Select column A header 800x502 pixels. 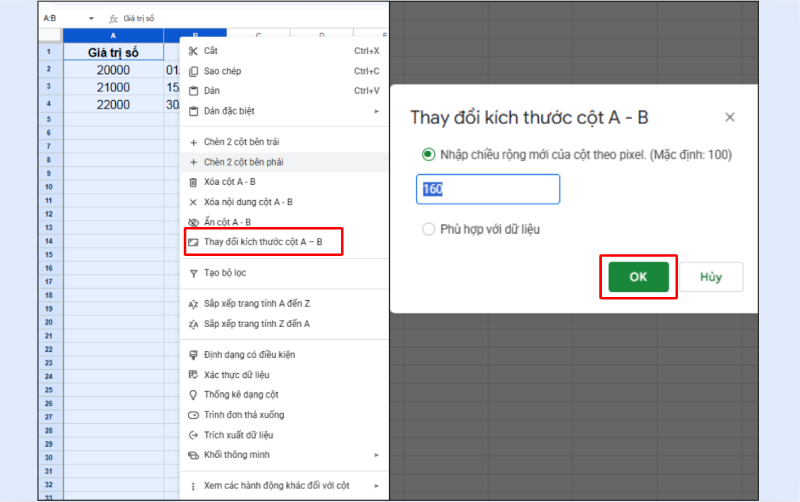(x=113, y=36)
